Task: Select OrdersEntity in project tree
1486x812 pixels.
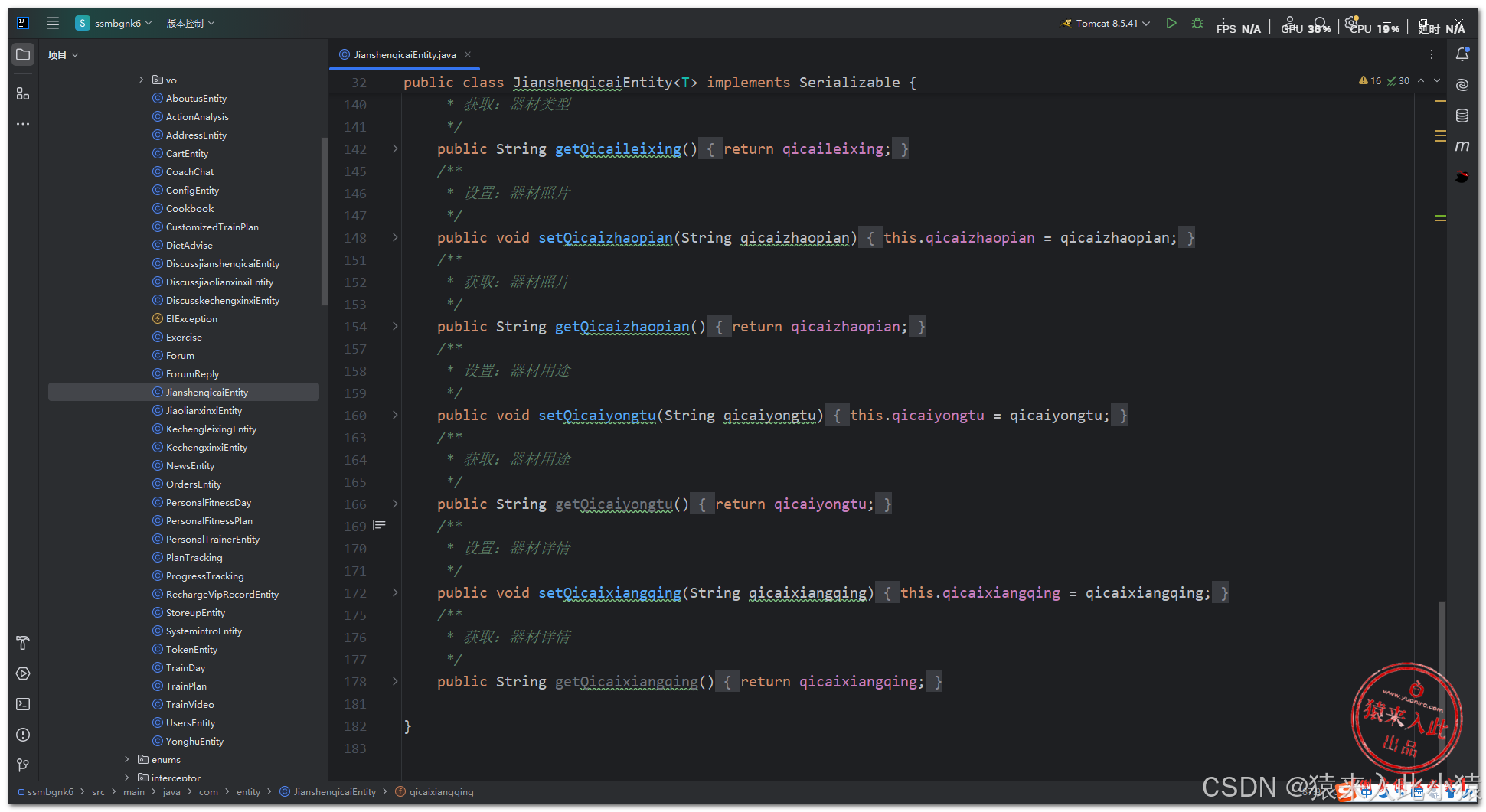Action: click(x=194, y=484)
